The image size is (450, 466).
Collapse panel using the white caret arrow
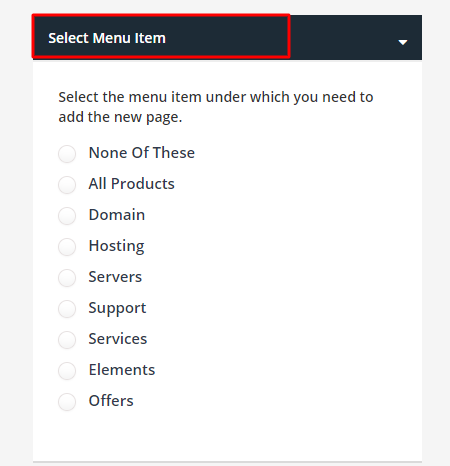tap(403, 42)
